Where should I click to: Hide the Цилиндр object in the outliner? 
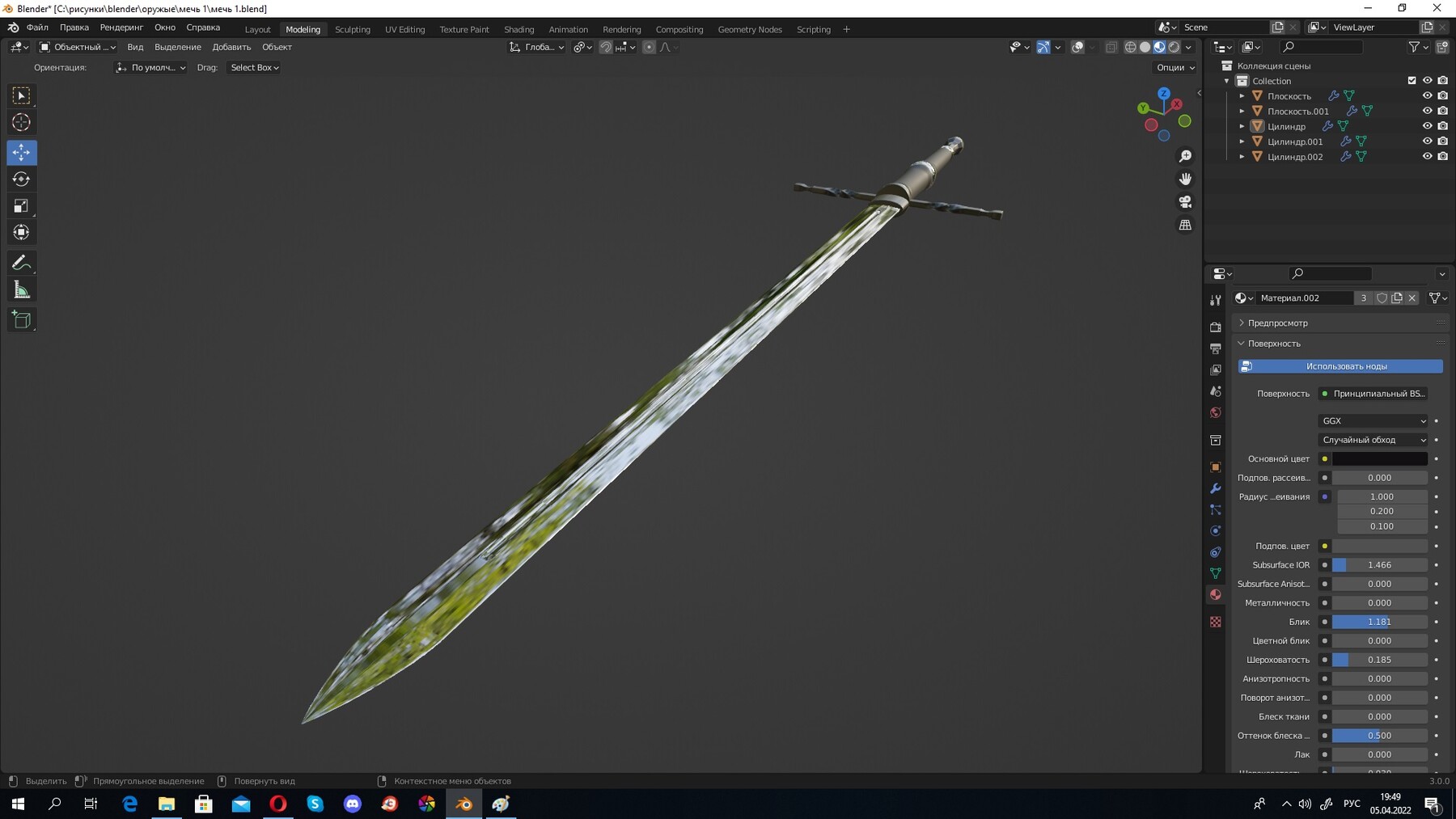tap(1428, 126)
